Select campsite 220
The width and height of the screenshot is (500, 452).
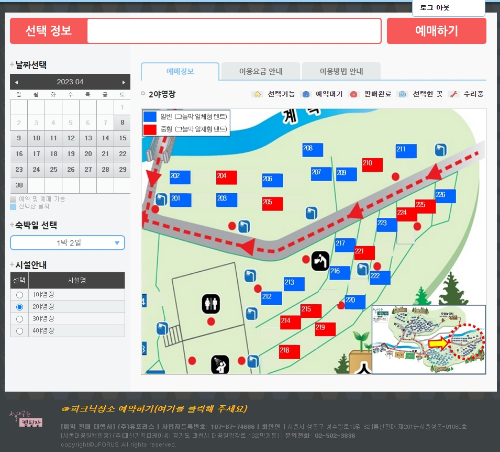coord(355,302)
